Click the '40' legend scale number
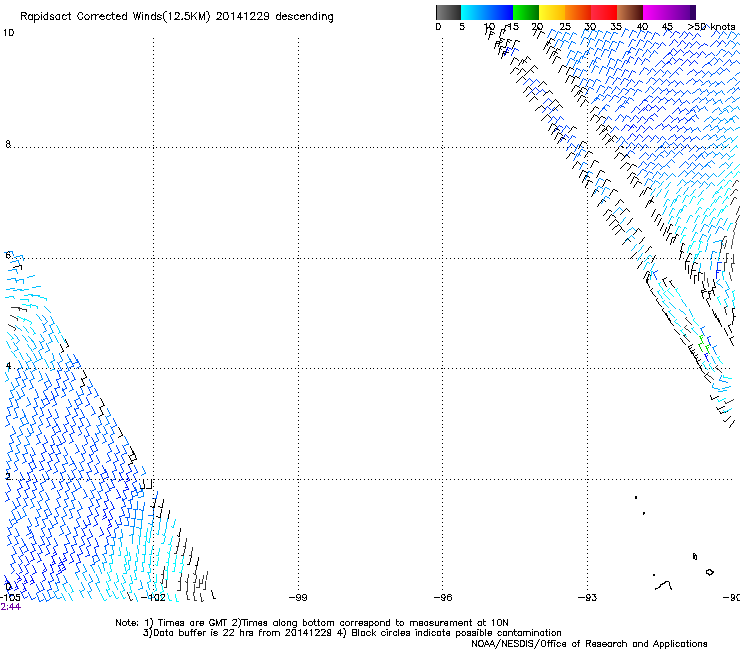The image size is (740, 650). [x=642, y=27]
